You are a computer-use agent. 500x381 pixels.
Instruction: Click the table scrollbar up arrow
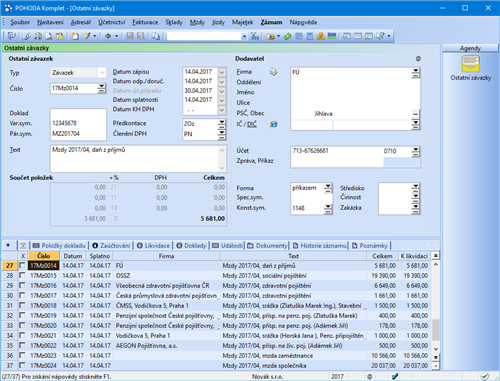coord(436,265)
